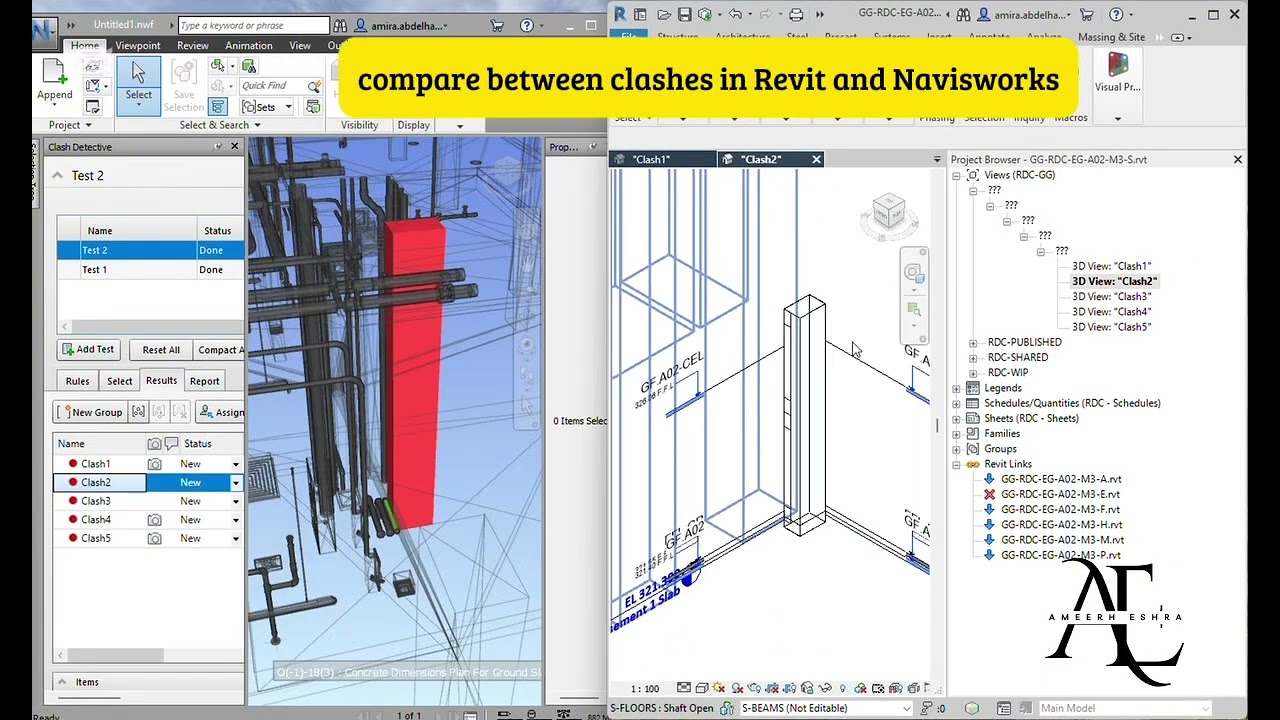The image size is (1280, 720).
Task: Expand the Project panel dropdown
Action: click(88, 125)
